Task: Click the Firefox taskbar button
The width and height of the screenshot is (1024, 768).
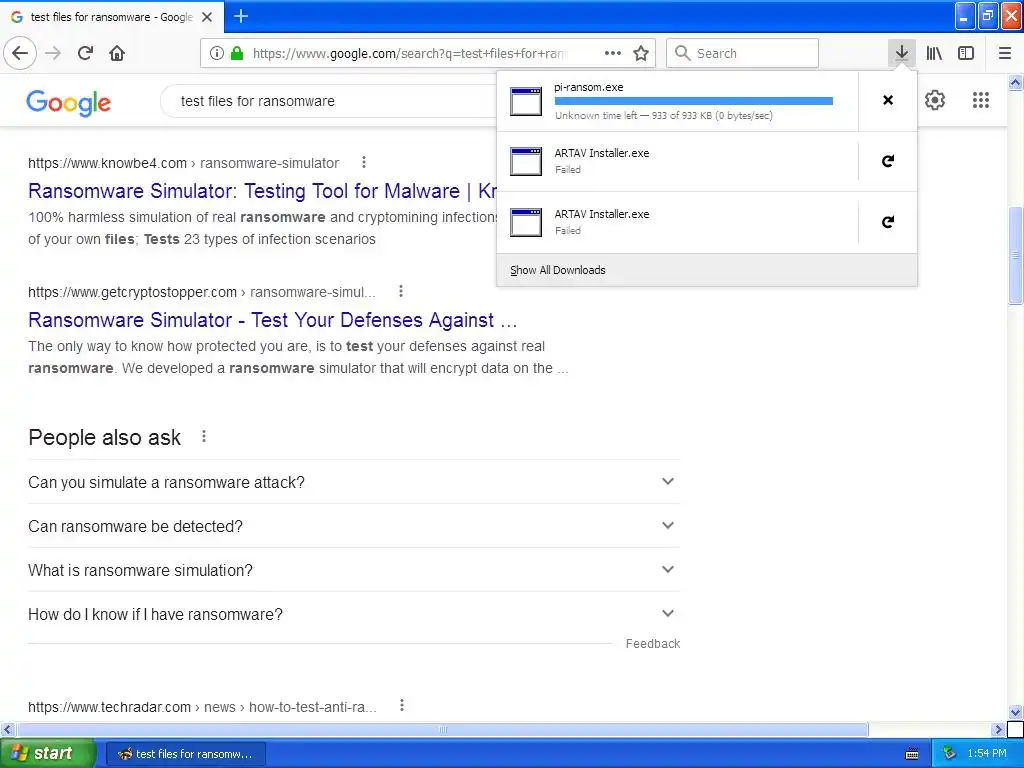Action: coord(185,754)
